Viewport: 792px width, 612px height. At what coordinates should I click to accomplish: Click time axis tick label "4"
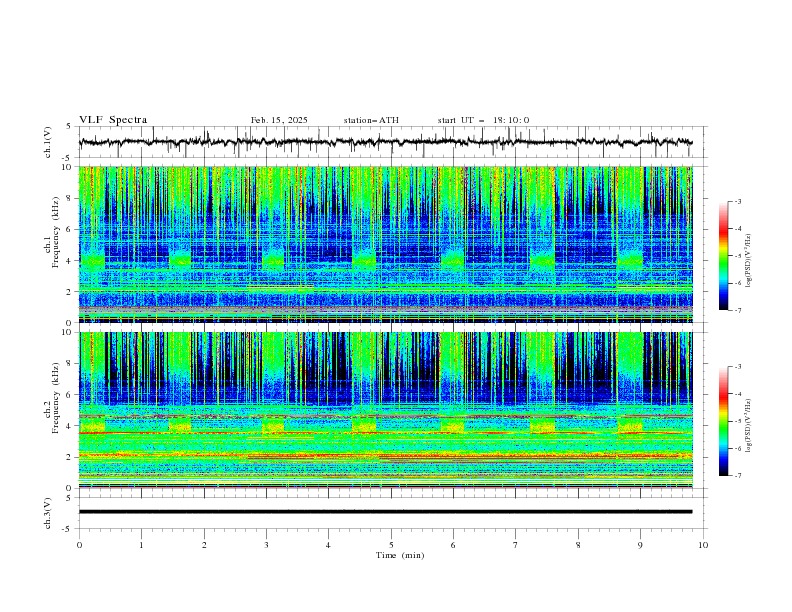click(x=328, y=545)
